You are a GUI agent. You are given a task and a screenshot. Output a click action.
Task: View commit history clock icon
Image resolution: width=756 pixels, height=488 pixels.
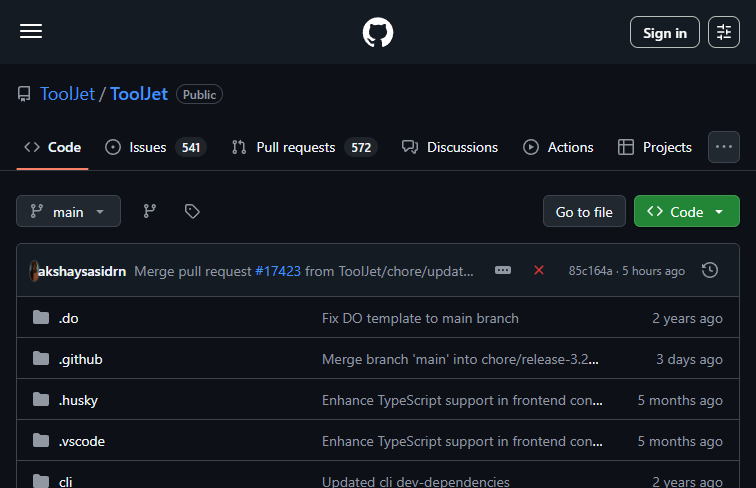[x=710, y=270]
